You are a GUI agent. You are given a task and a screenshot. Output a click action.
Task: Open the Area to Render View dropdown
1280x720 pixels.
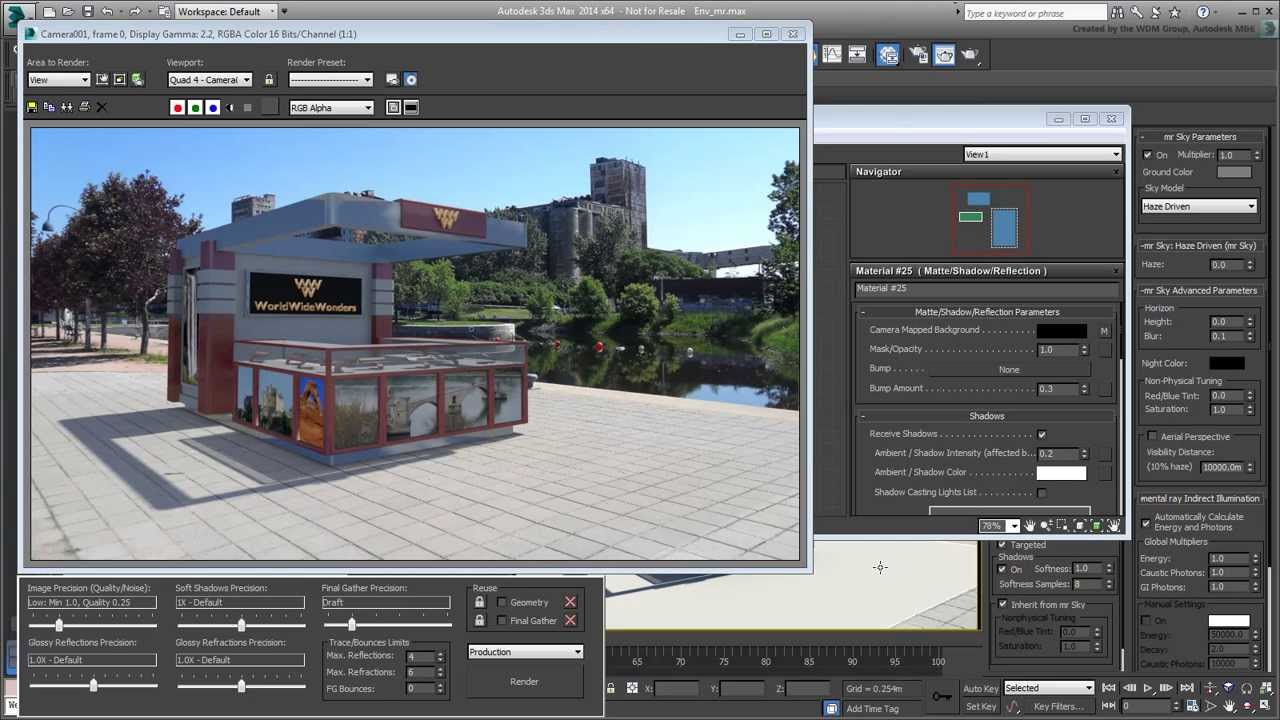coord(59,80)
